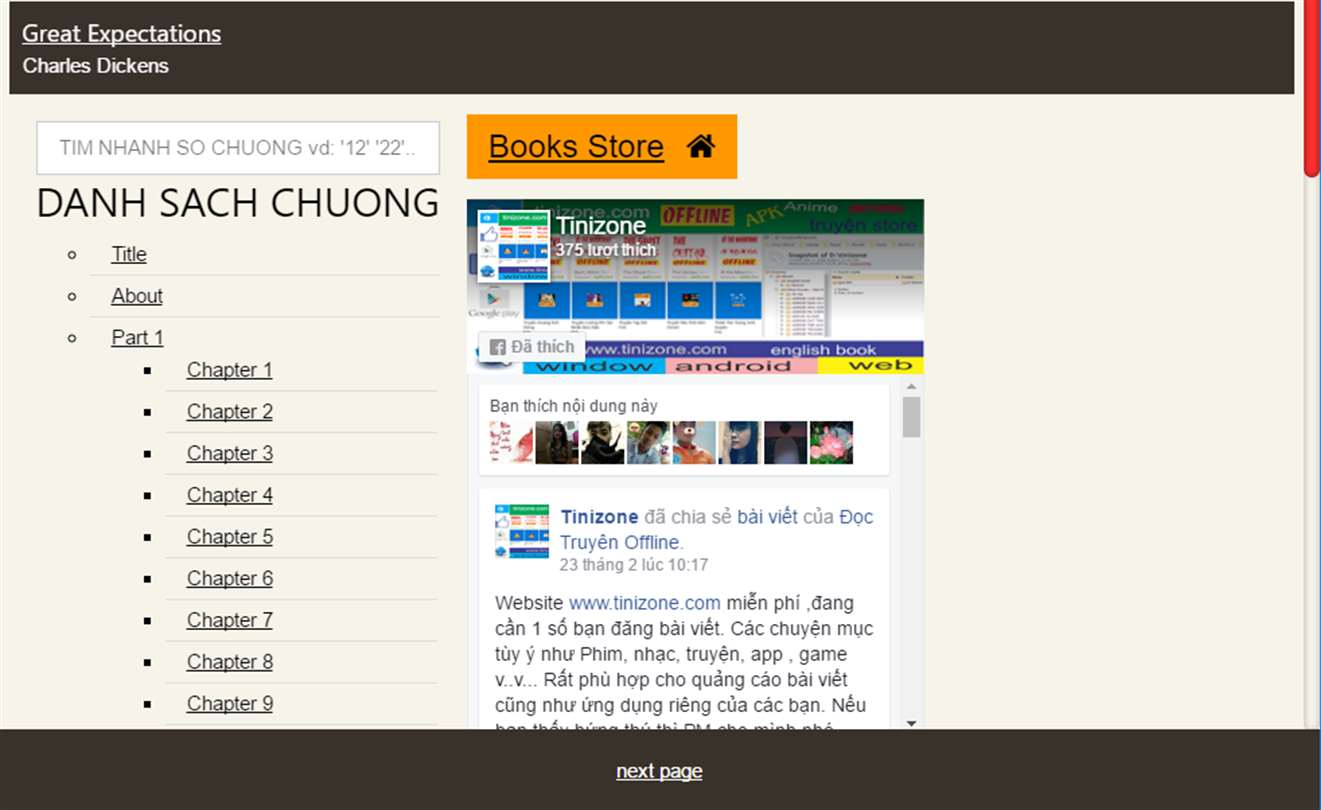
Task: Click the Facebook widget scroll up arrow
Action: coord(911,385)
